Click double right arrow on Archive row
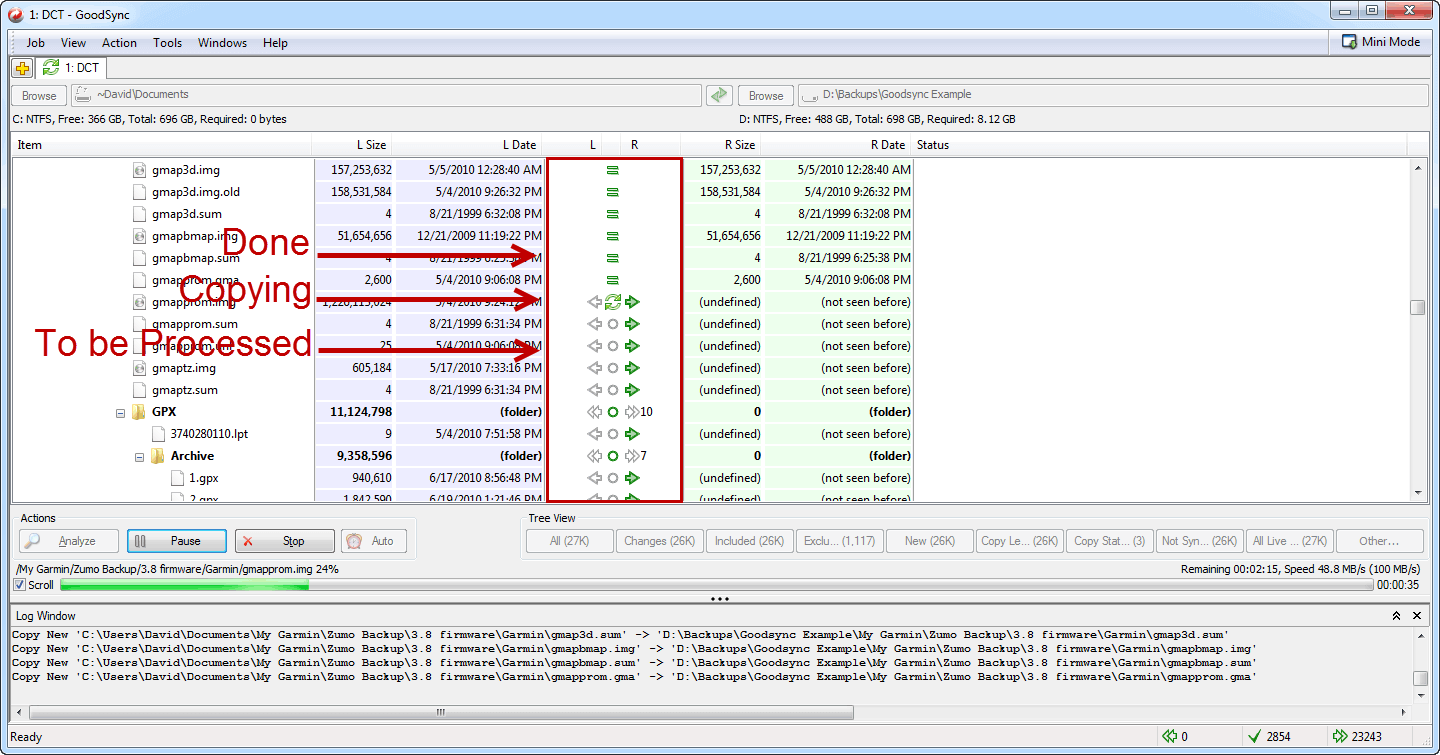The image size is (1440, 755). [632, 456]
